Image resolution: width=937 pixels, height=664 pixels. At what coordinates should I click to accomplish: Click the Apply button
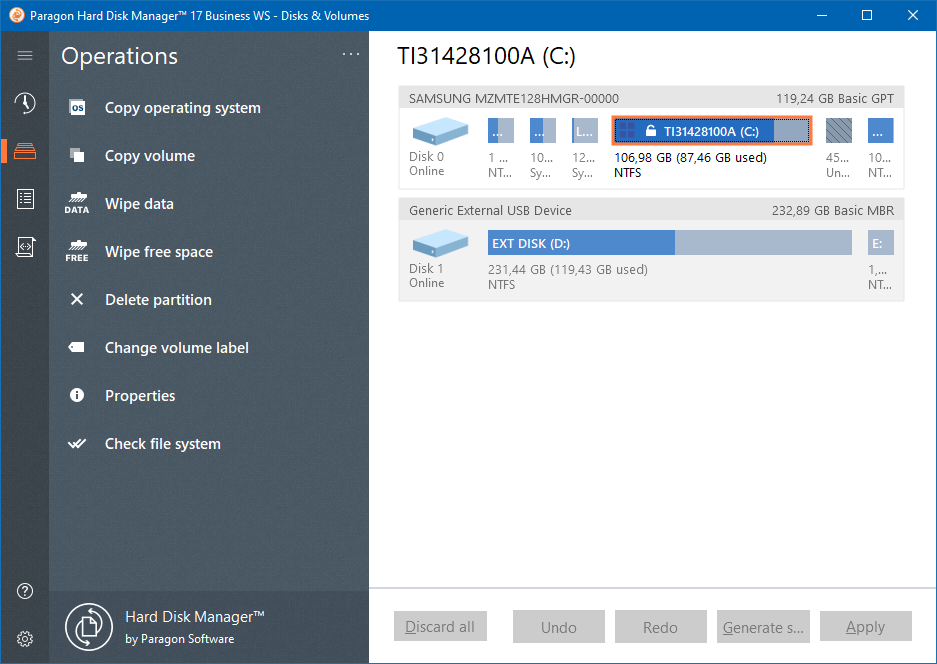865,626
